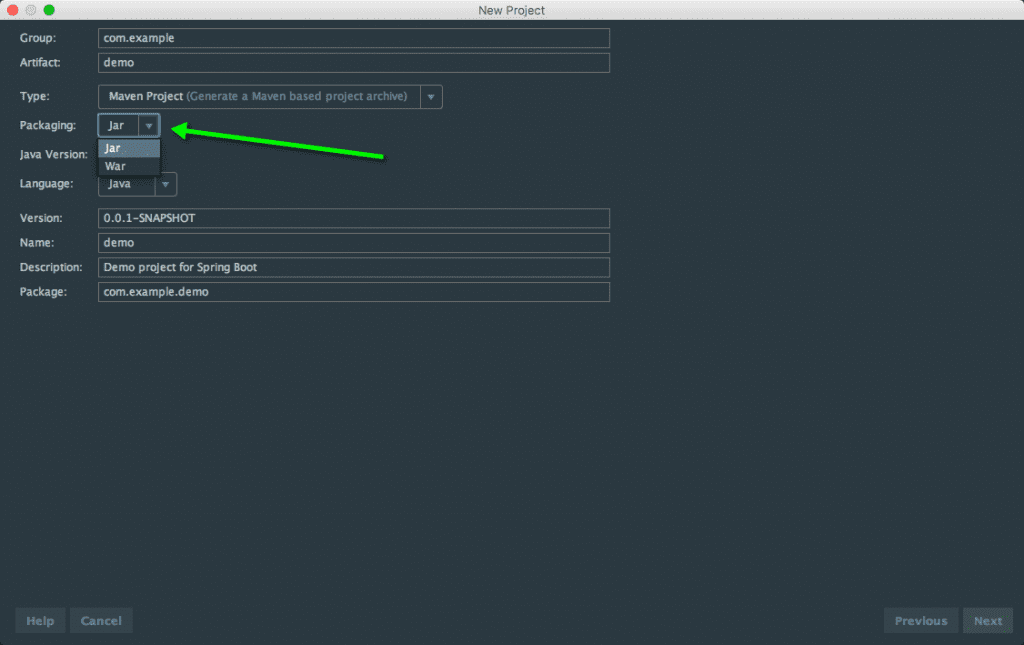Click the Next button

(988, 620)
